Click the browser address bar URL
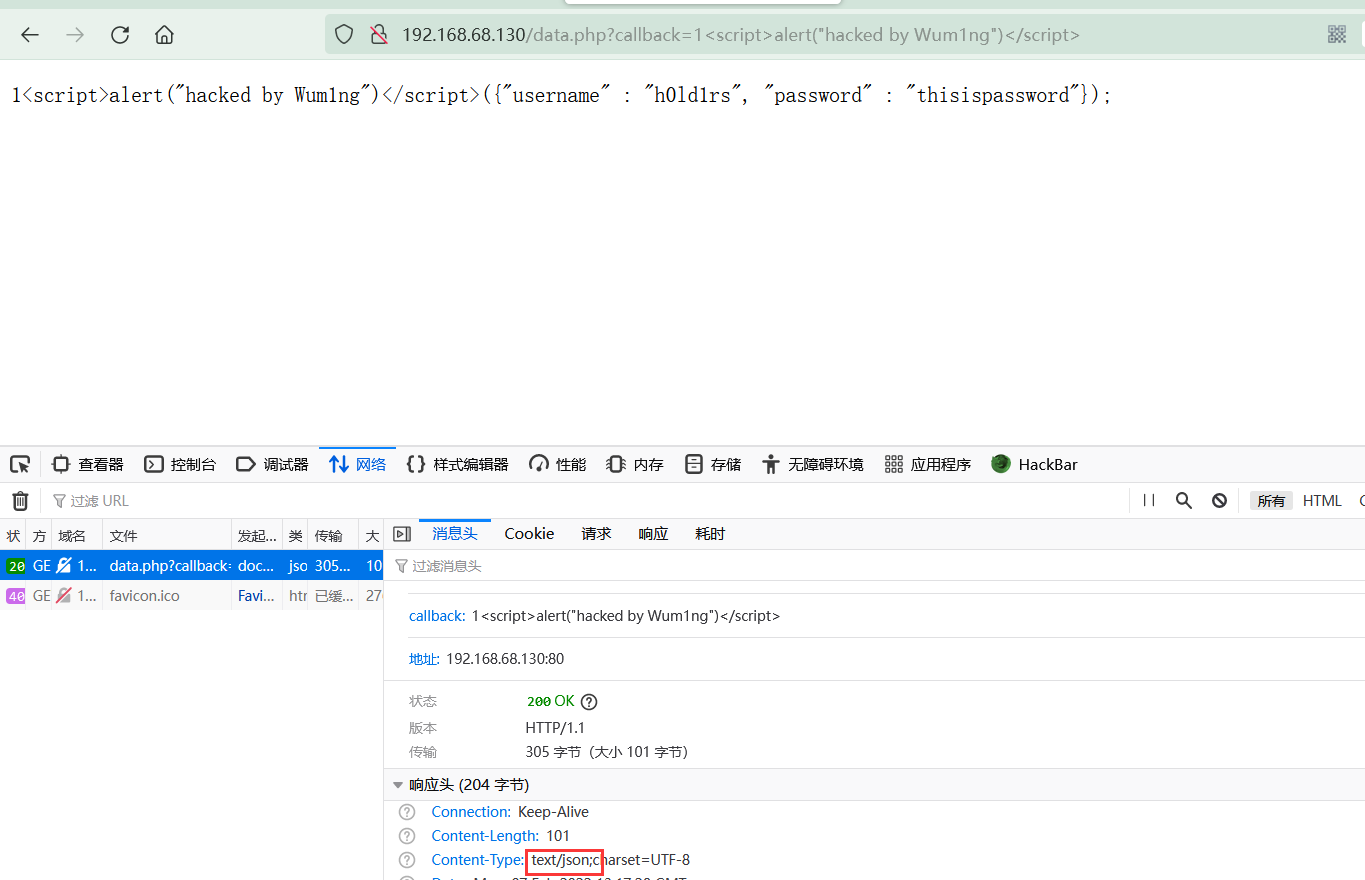This screenshot has width=1365, height=880. pos(740,35)
